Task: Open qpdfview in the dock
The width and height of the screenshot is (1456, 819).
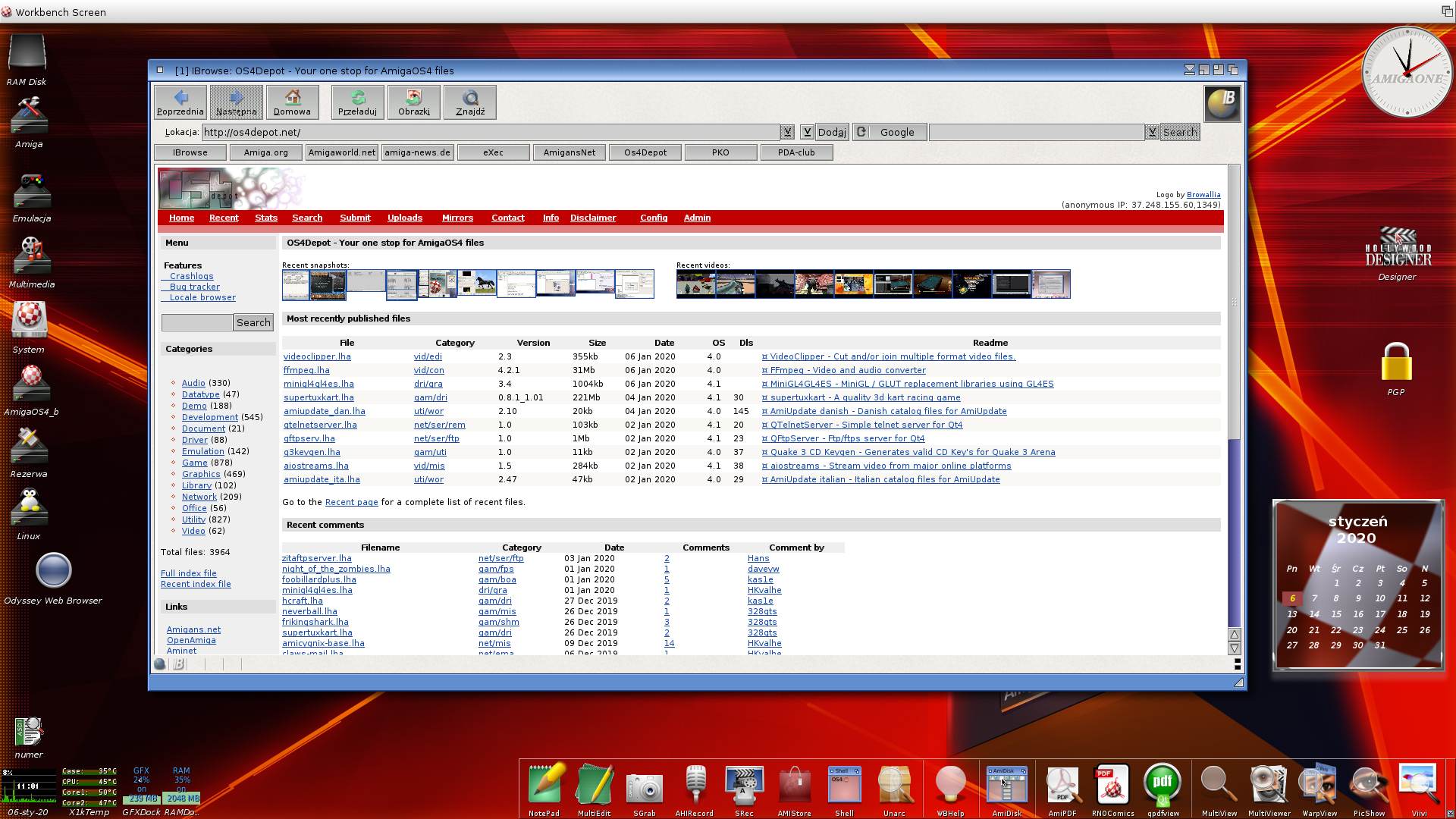Action: [1163, 789]
